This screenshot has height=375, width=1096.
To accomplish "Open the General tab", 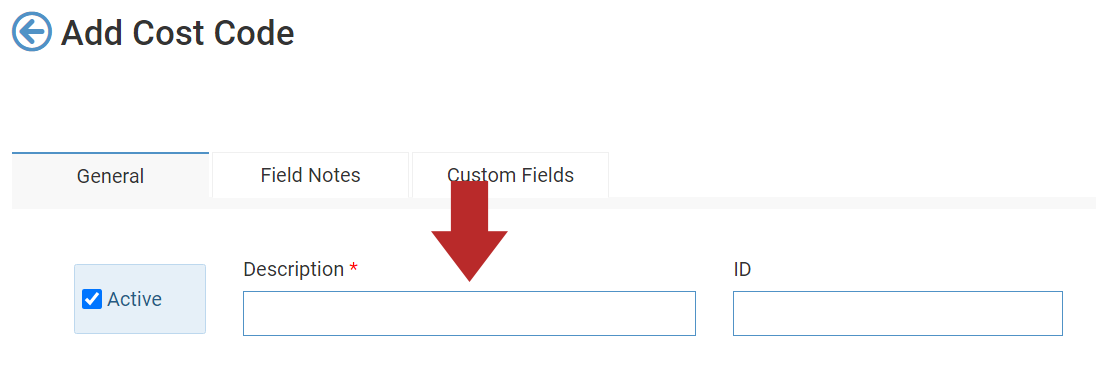I will tap(110, 175).
